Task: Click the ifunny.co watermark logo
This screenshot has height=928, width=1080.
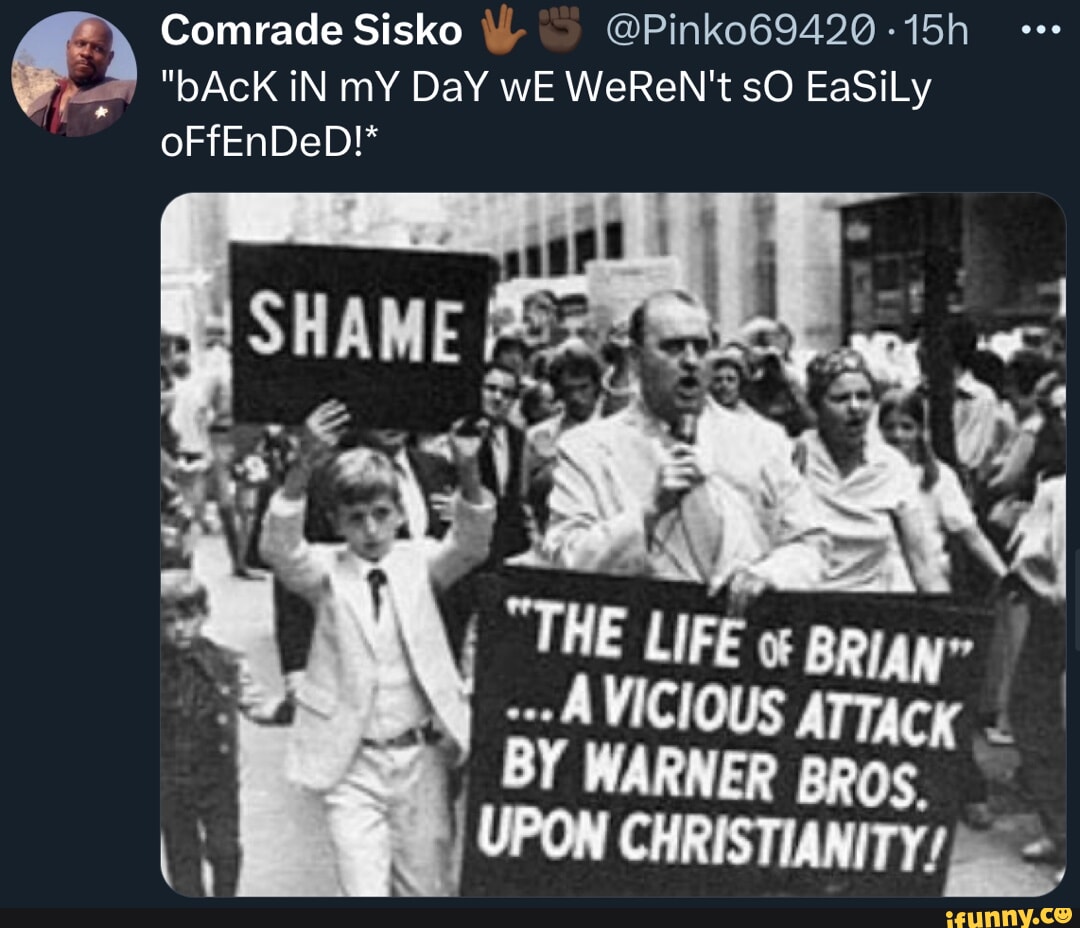Action: pos(1008,916)
